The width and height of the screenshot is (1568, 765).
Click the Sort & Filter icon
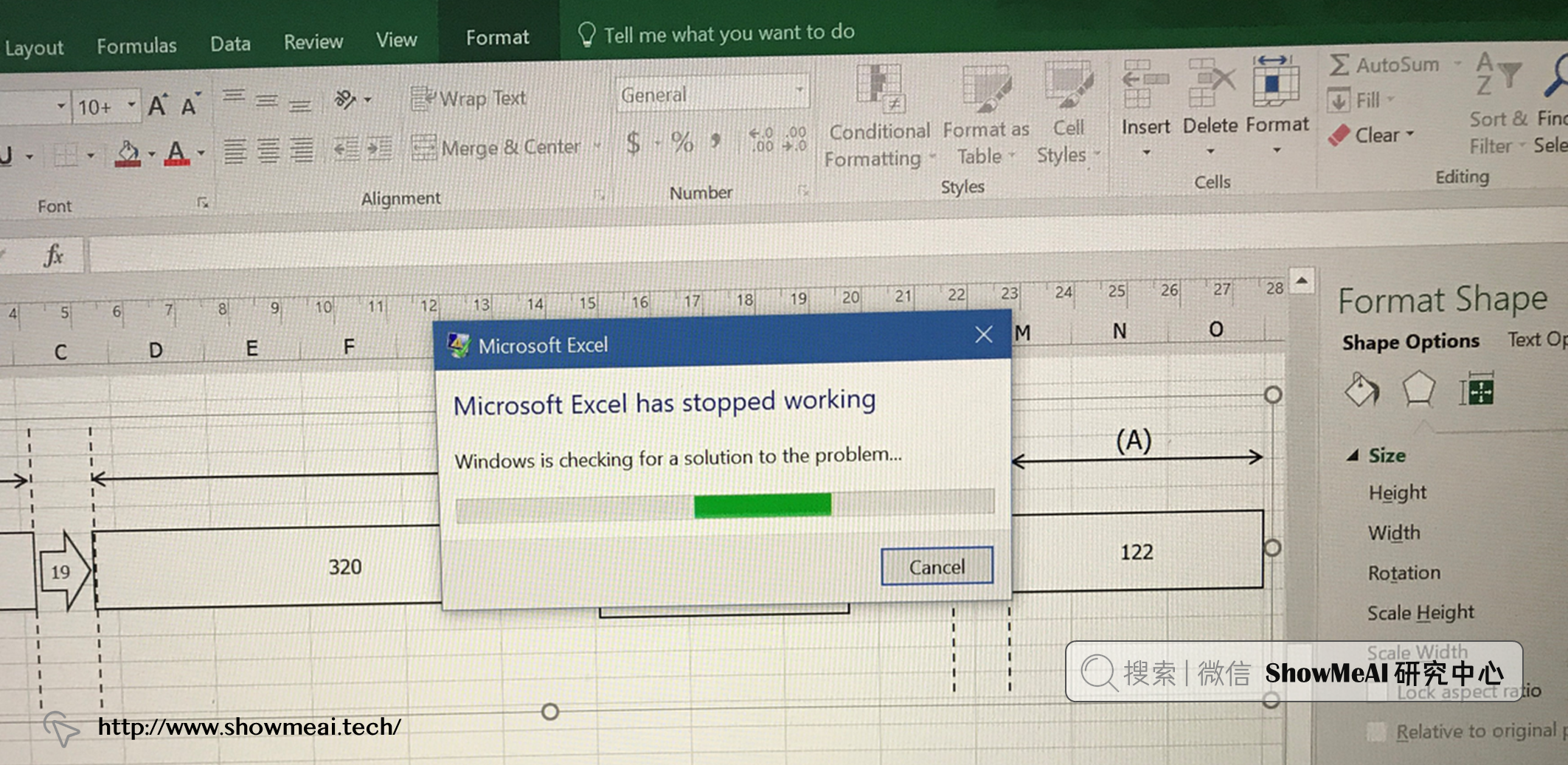pyautogui.click(x=1497, y=75)
